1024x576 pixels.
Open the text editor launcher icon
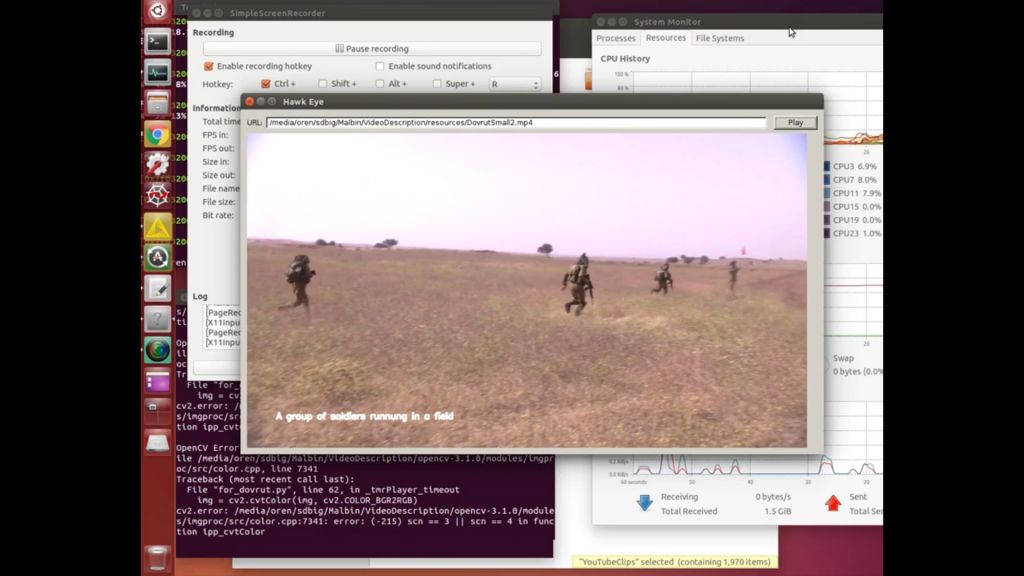(157, 289)
